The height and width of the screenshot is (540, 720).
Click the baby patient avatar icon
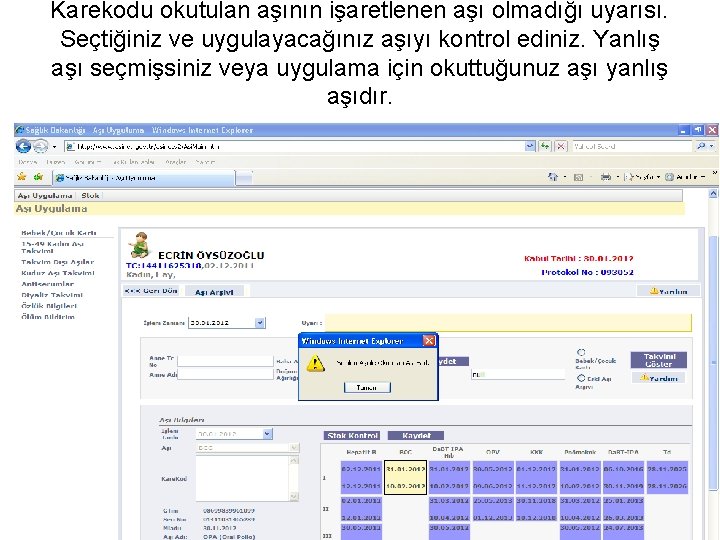(139, 245)
